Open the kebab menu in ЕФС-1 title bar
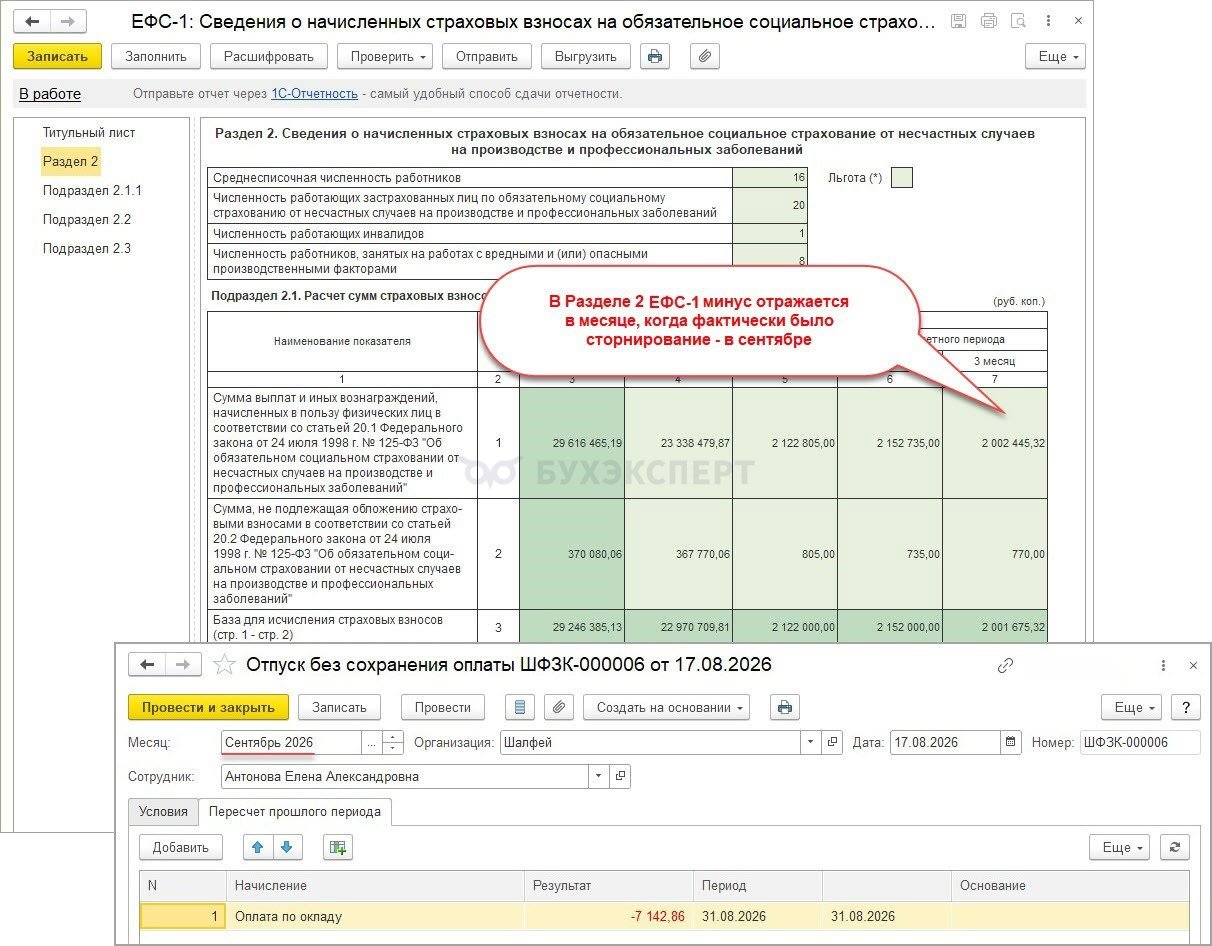 [1047, 21]
